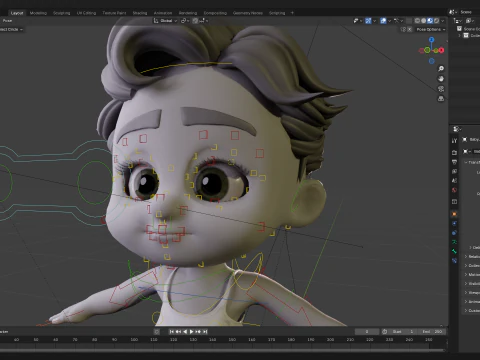Open the Render properties tab
This screenshot has height=360, width=480.
[454, 152]
